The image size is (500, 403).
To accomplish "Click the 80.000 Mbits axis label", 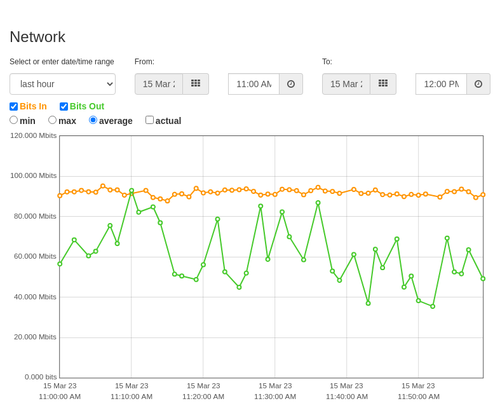I will (35, 216).
